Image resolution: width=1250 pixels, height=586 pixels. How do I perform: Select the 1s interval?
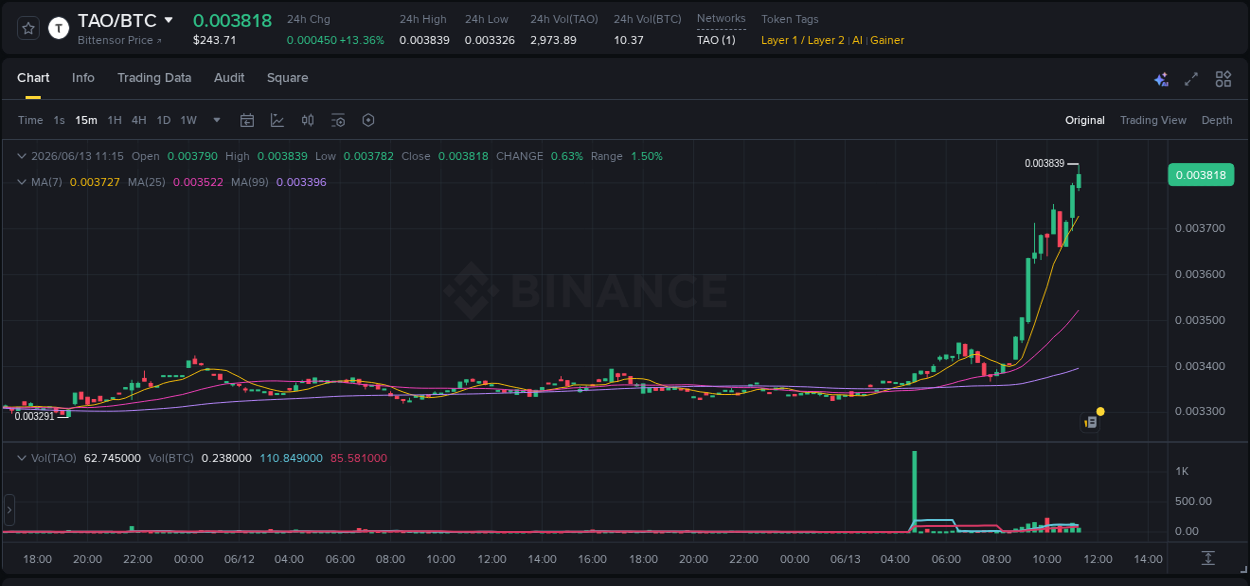pos(59,120)
